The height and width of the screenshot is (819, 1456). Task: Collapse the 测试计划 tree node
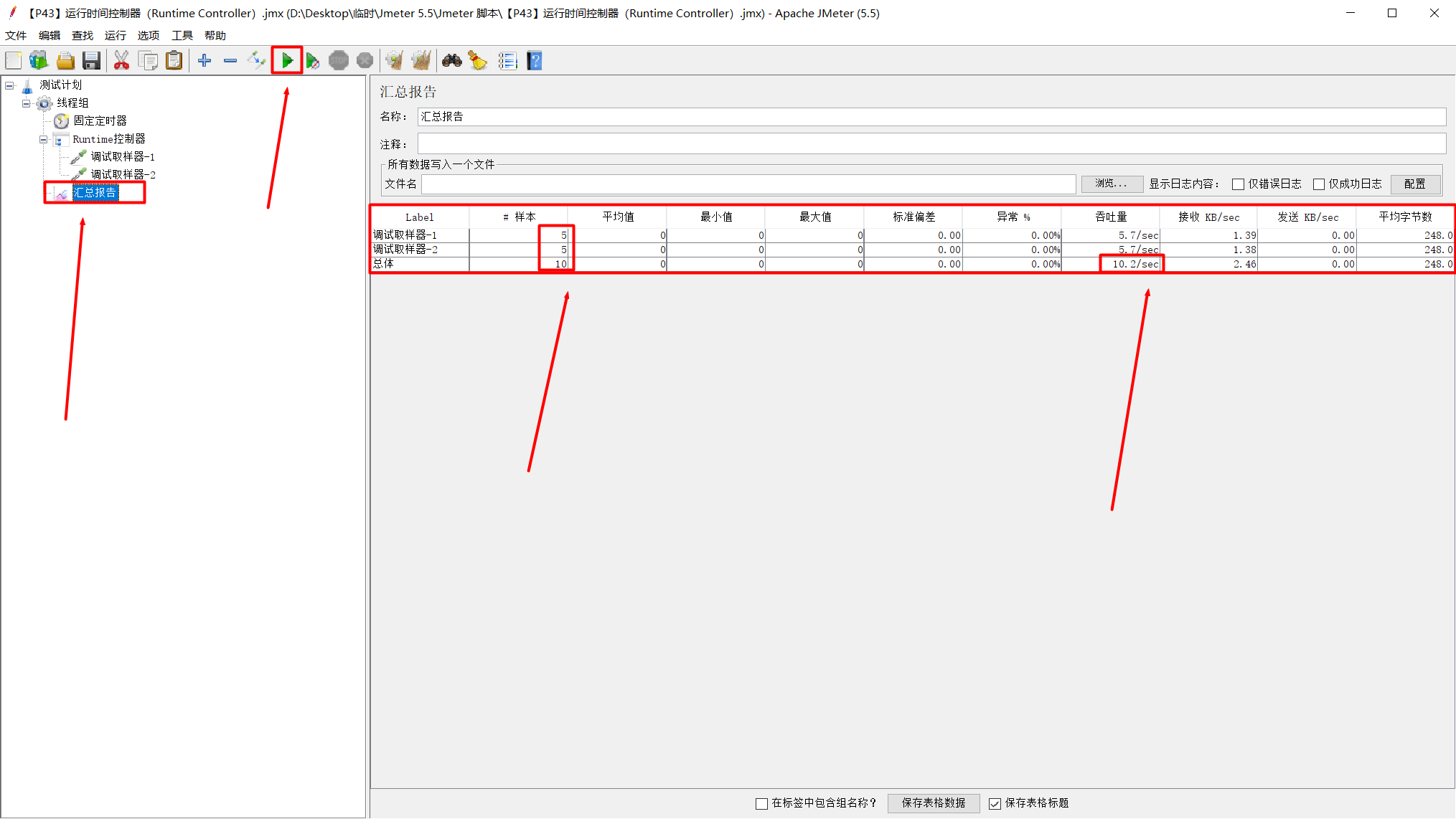10,85
